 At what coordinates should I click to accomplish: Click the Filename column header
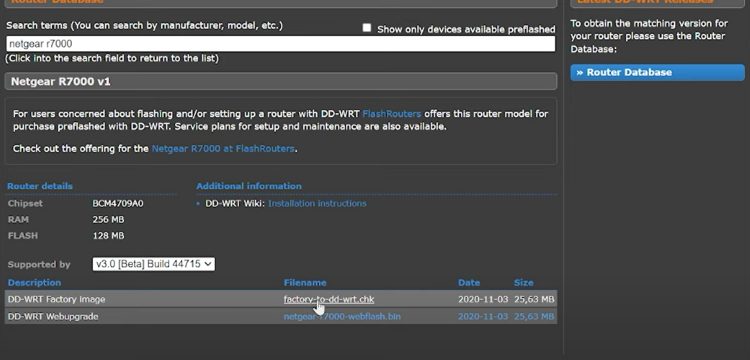(x=305, y=283)
